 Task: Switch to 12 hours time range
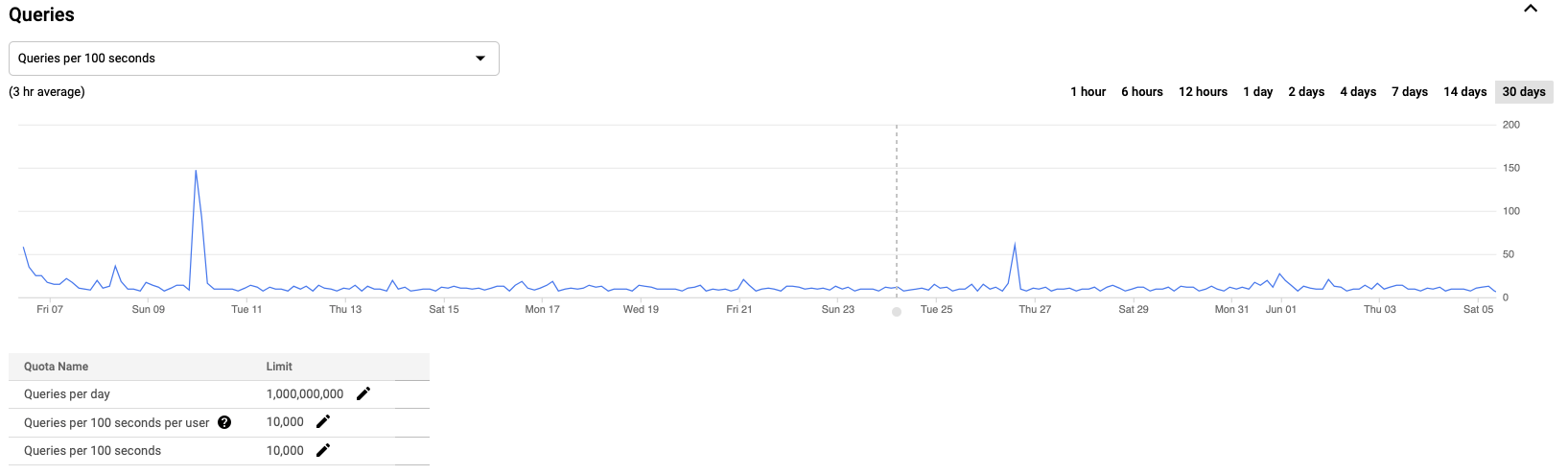pos(1203,92)
